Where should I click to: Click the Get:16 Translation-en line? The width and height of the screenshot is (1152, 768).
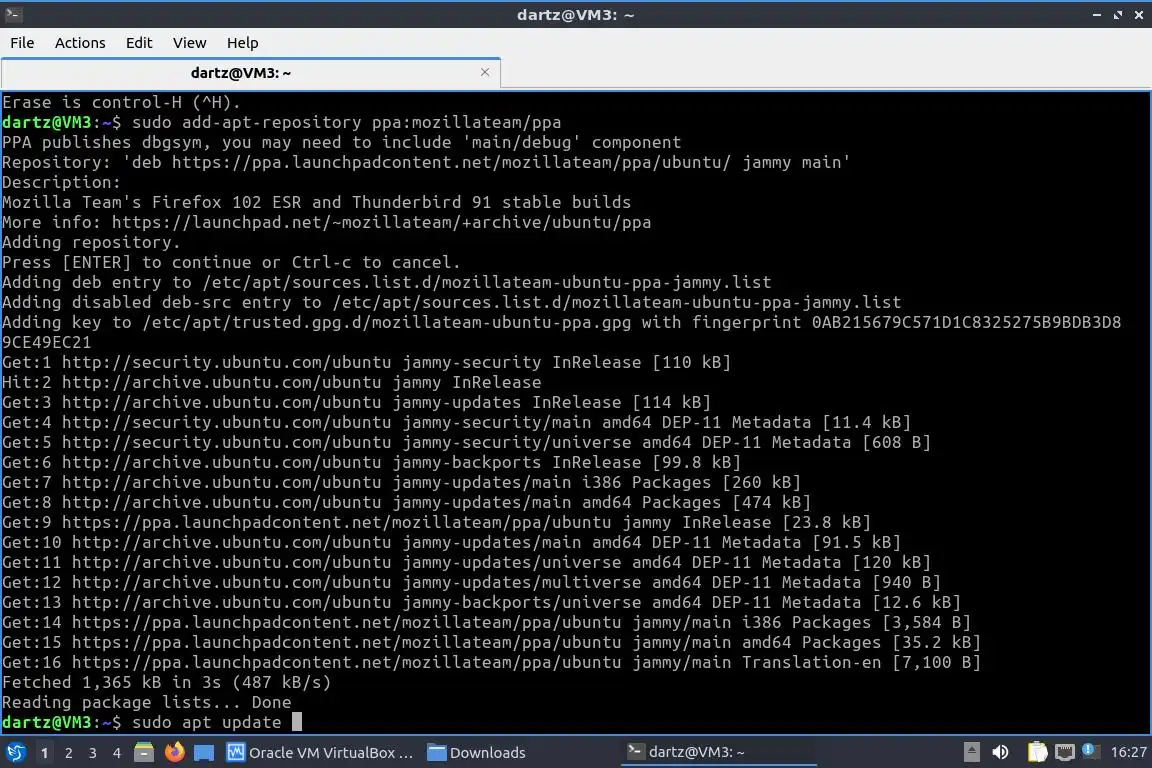coord(492,663)
